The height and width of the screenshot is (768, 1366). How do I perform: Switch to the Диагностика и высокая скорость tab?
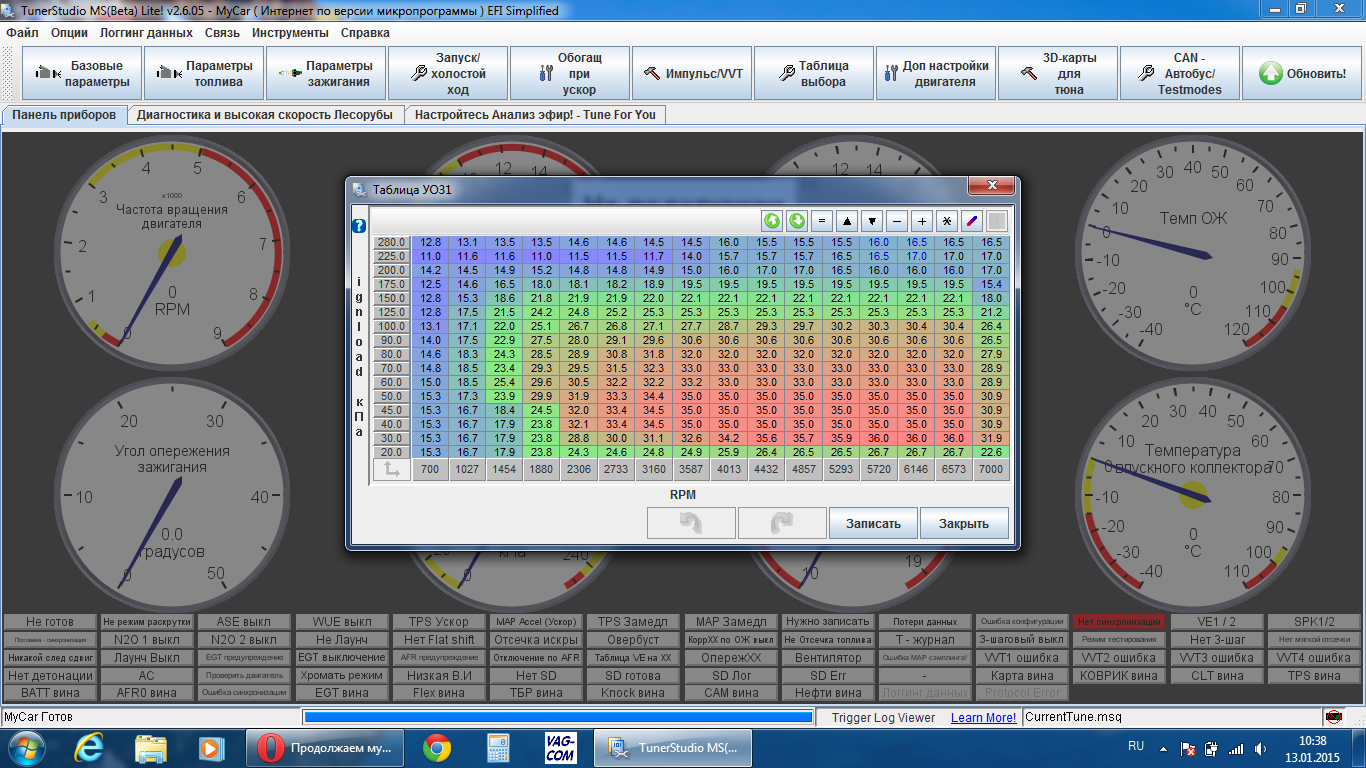click(x=265, y=115)
